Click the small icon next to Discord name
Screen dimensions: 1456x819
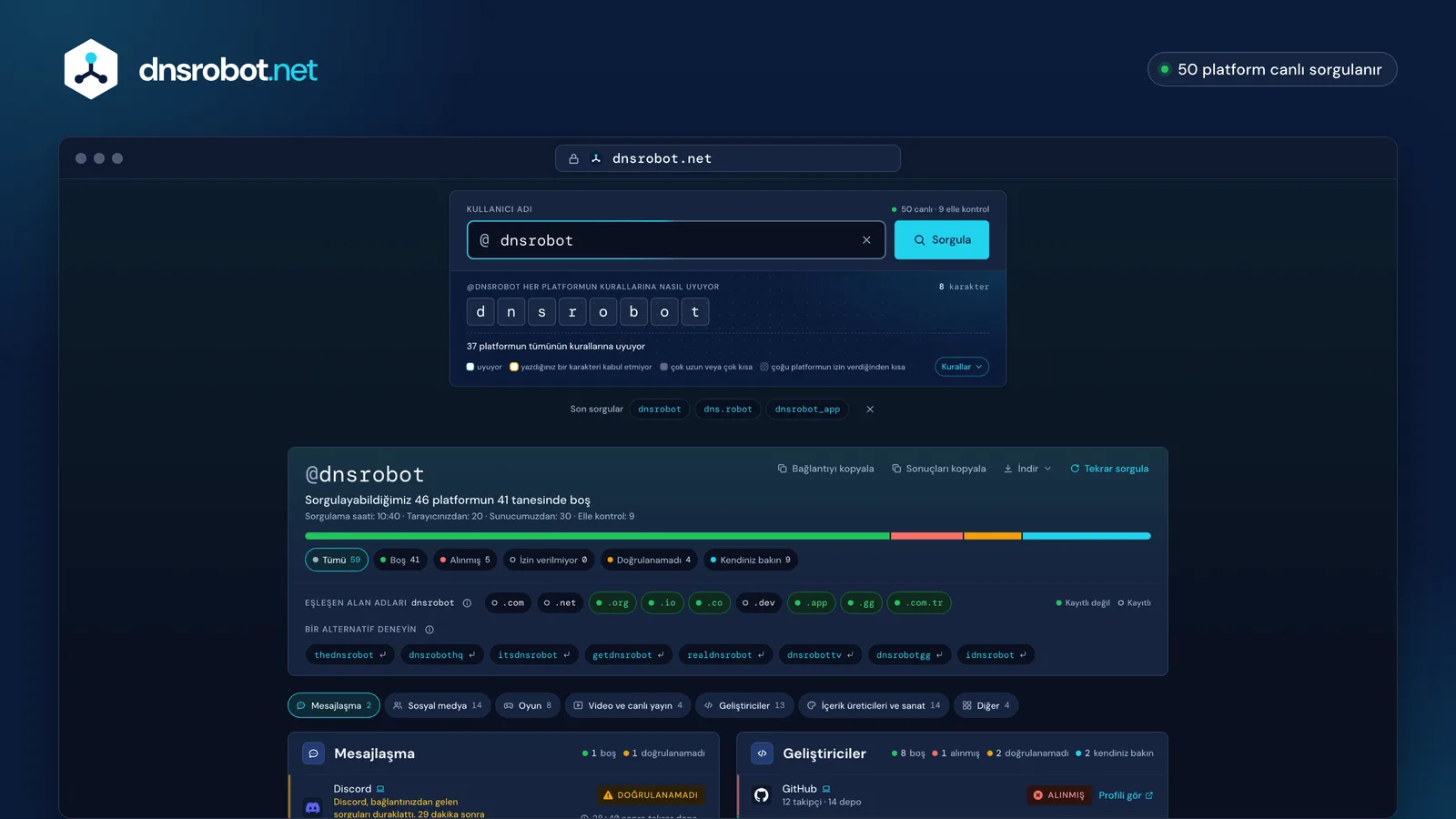pyautogui.click(x=380, y=789)
